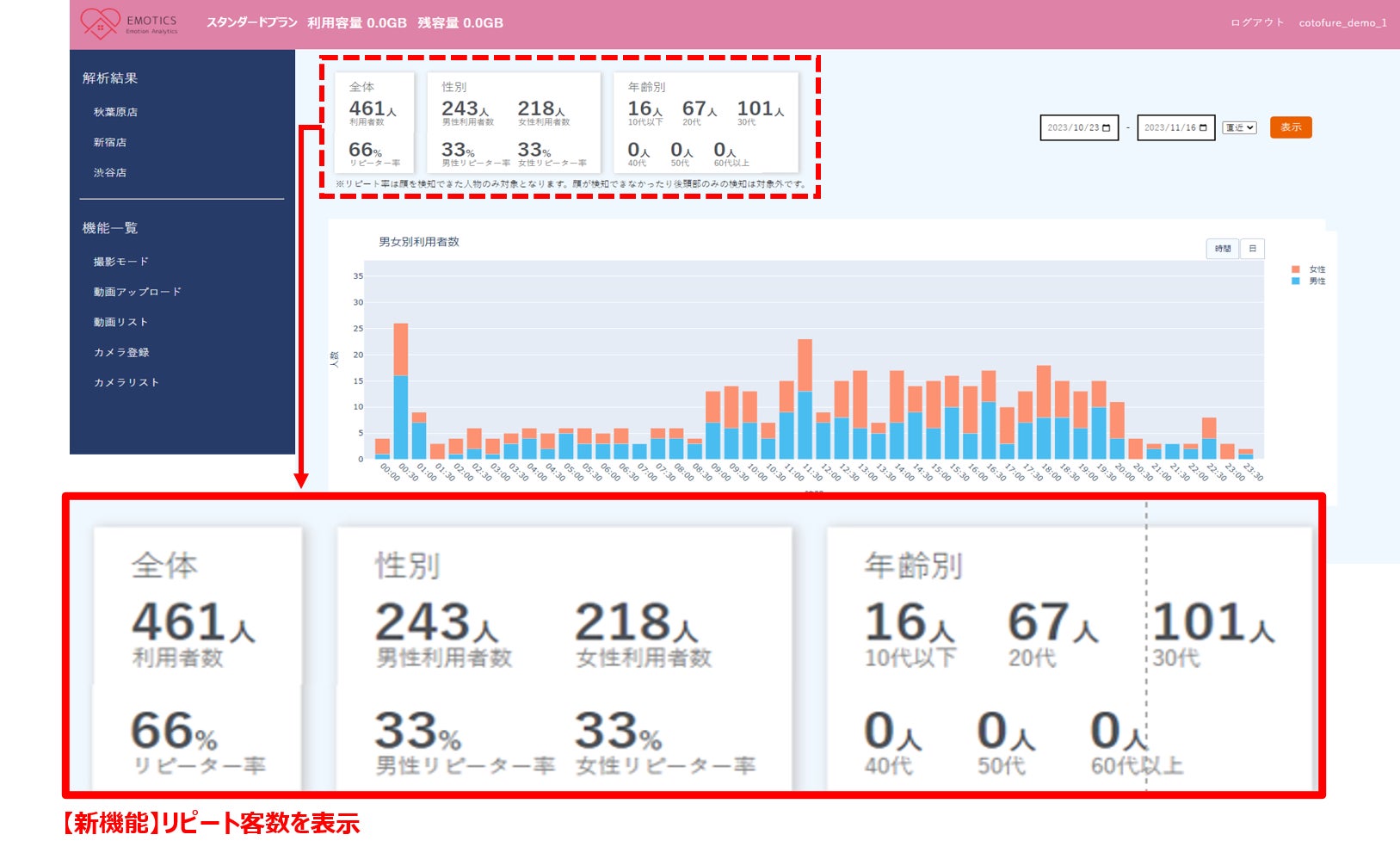
Task: Click the 16人 10代以下 age value
Action: (x=645, y=108)
